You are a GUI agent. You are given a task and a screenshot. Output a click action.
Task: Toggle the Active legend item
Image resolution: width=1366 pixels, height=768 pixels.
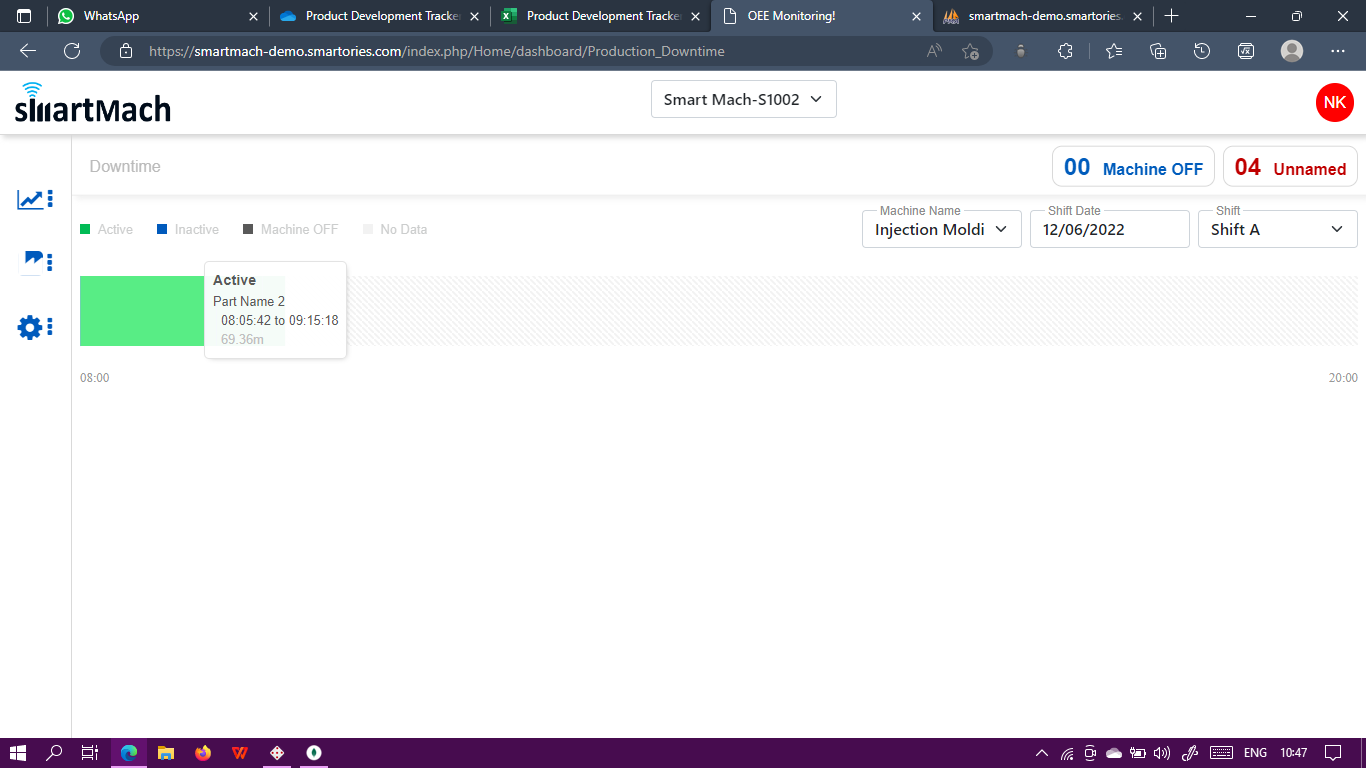107,229
